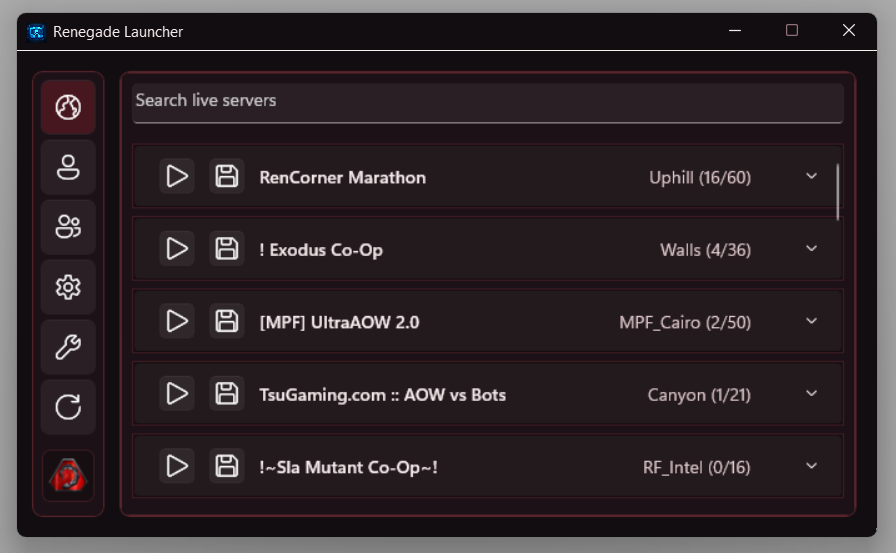
Task: Join the ! Exodus Co-Op server
Action: point(177,249)
